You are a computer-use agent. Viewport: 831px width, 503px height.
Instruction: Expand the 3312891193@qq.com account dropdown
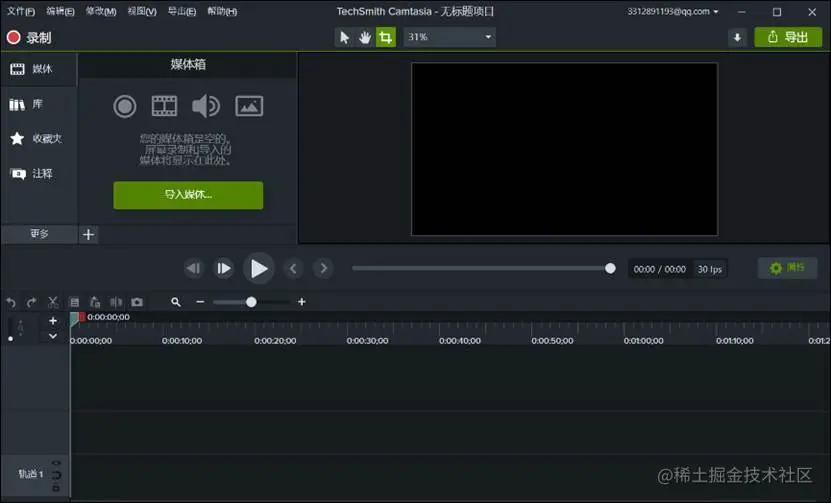[673, 11]
